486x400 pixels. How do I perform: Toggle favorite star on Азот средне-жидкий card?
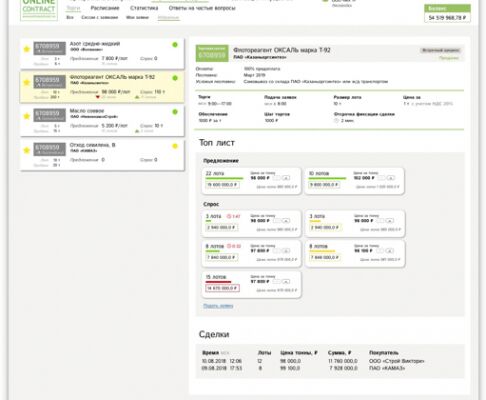[27, 49]
